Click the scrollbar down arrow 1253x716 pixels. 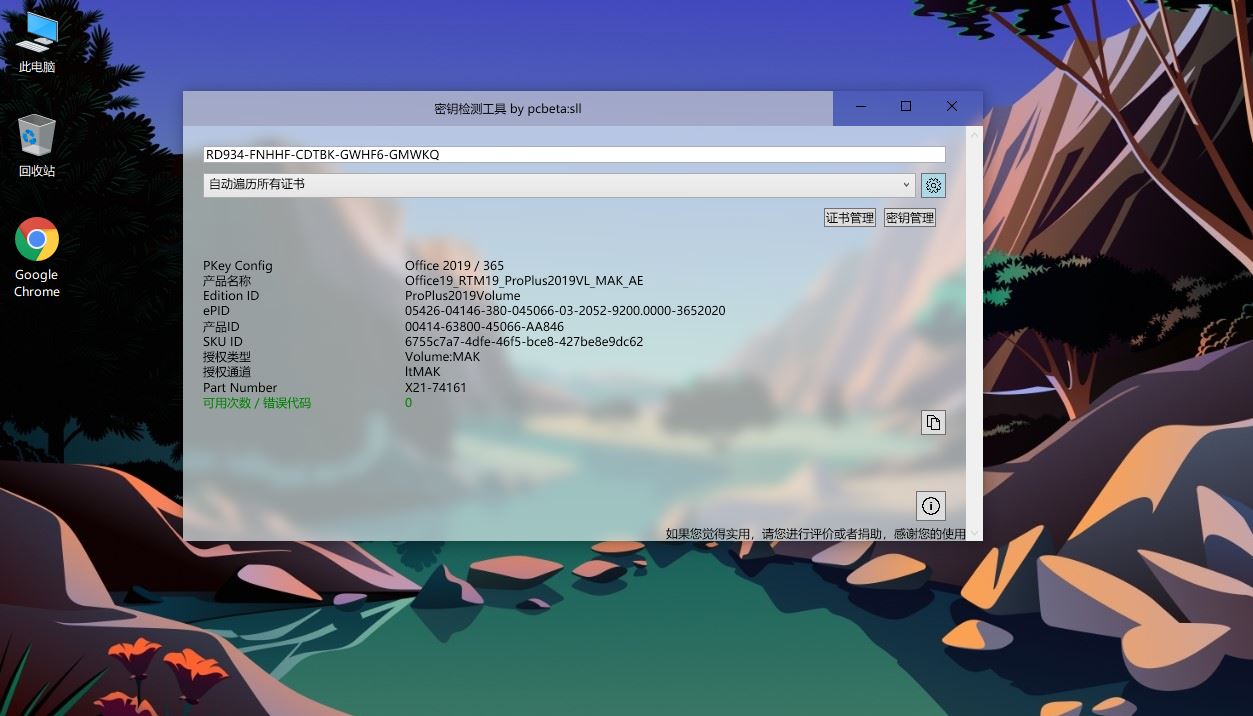click(974, 533)
